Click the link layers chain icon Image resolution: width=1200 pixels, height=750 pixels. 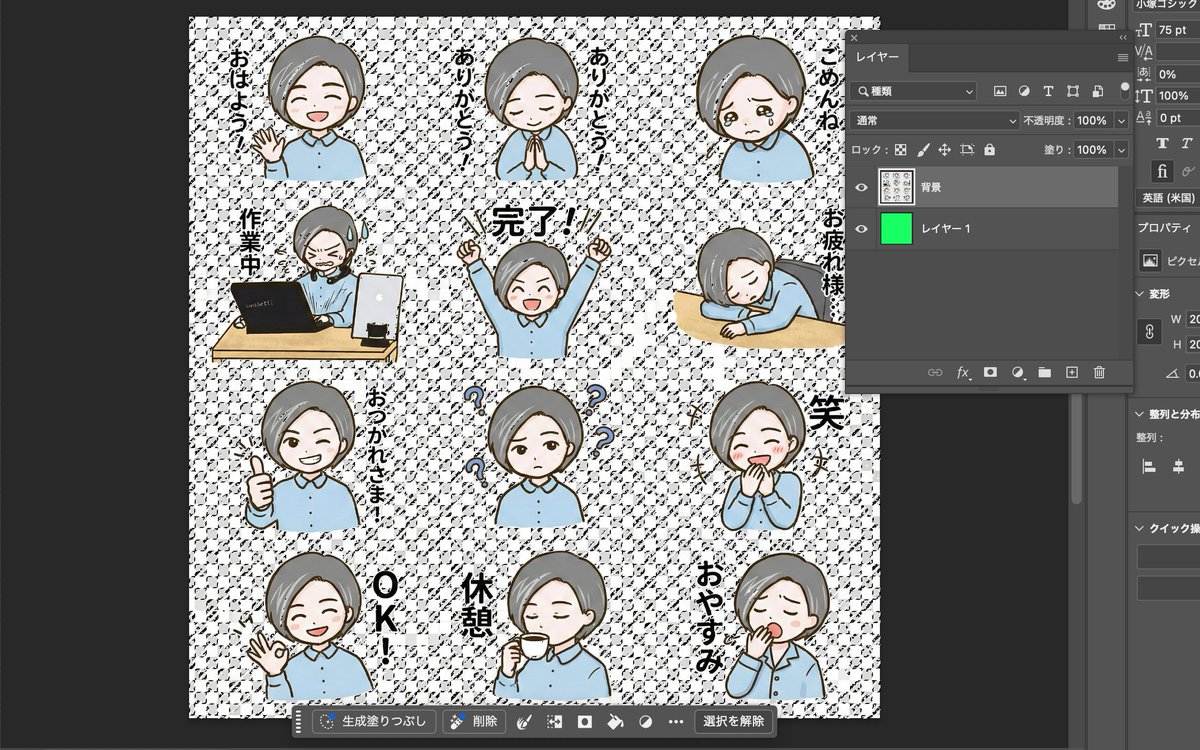tap(936, 372)
